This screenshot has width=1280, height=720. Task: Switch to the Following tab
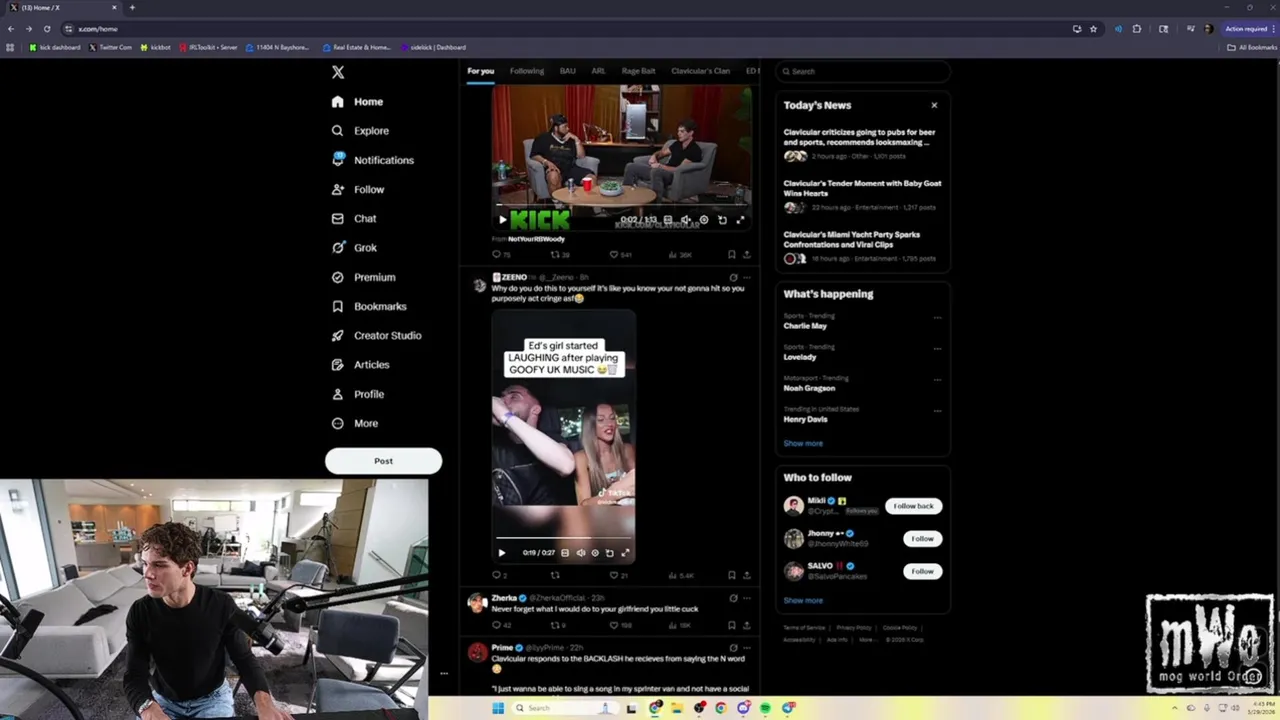tap(527, 71)
